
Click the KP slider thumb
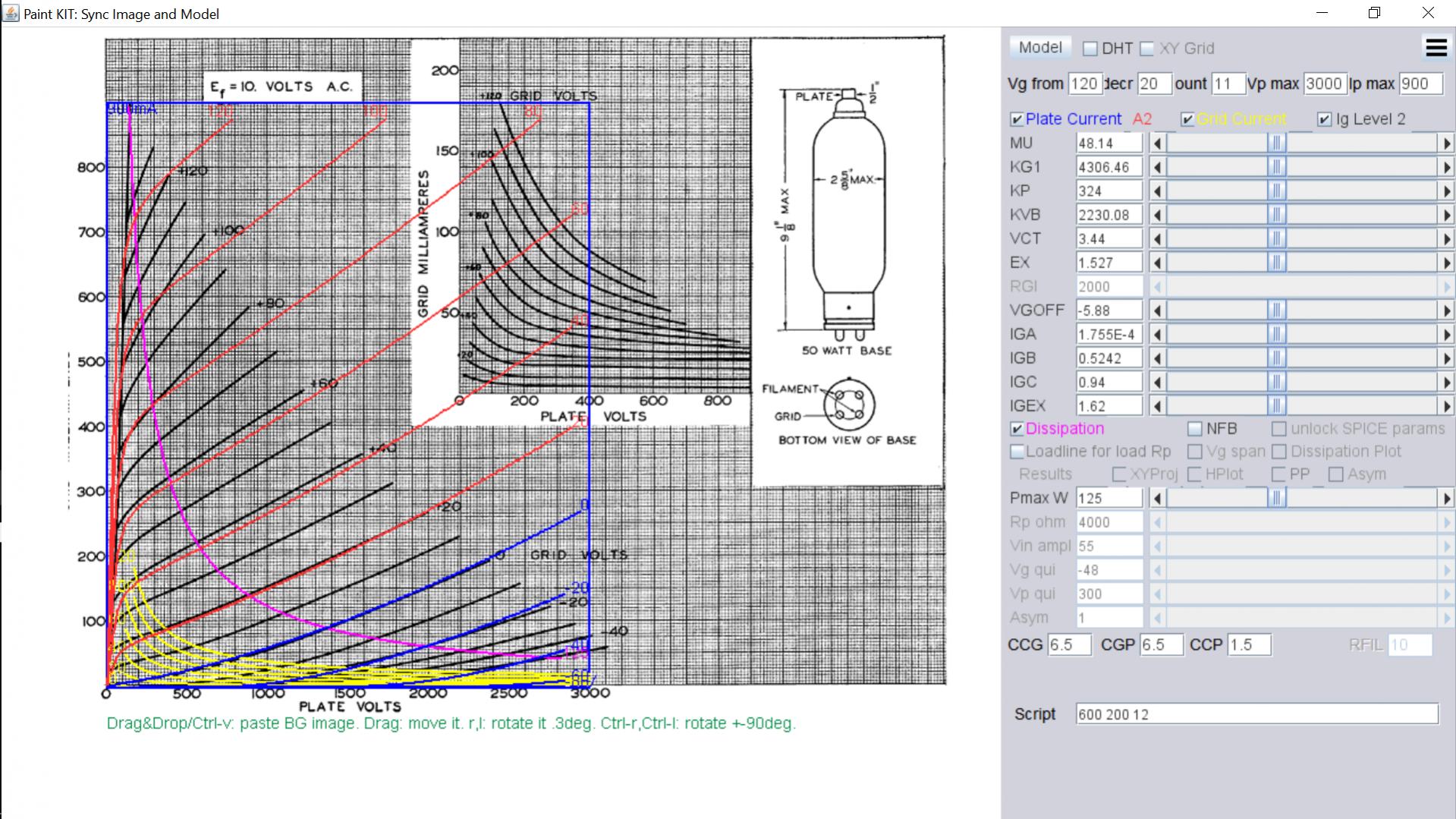click(1276, 191)
